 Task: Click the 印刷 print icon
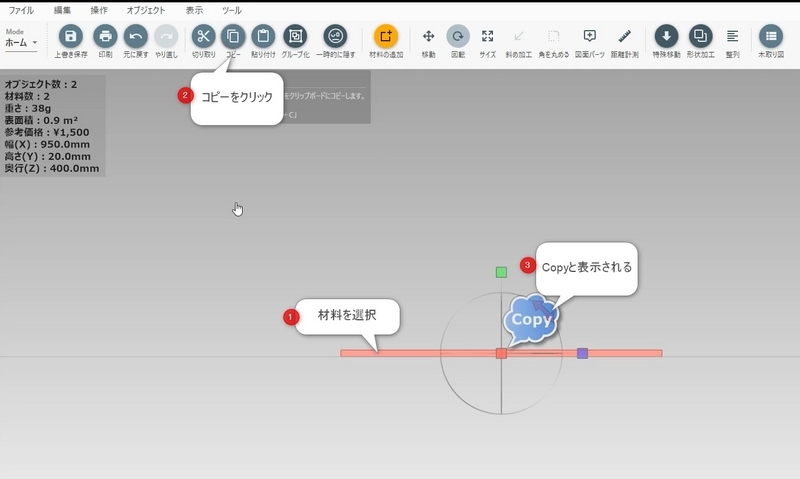pyautogui.click(x=105, y=36)
